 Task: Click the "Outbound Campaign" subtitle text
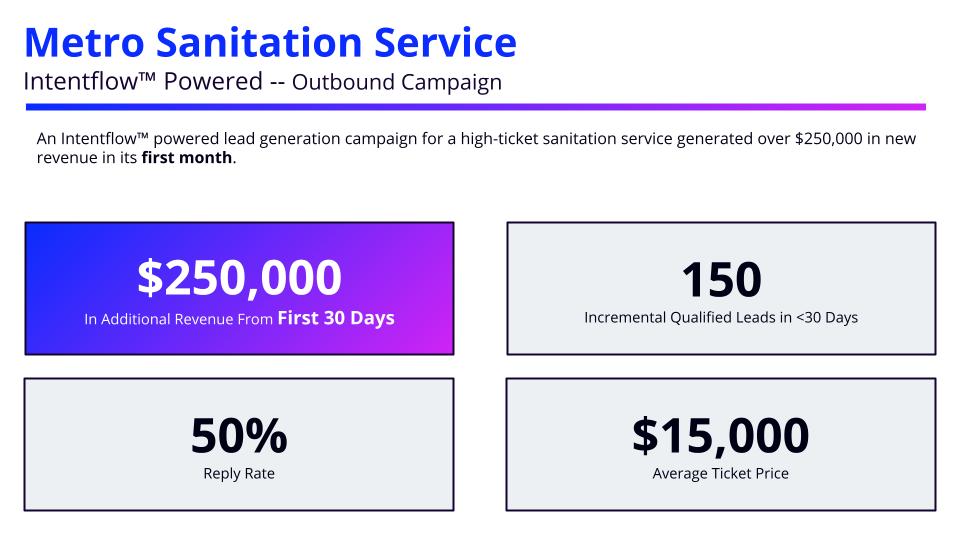pyautogui.click(x=397, y=82)
